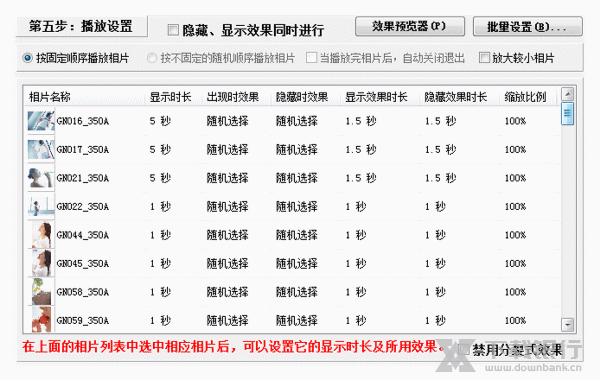This screenshot has height=380, width=600.
Task: Select 按固定顺序播放相片 radio option
Action: [28, 58]
